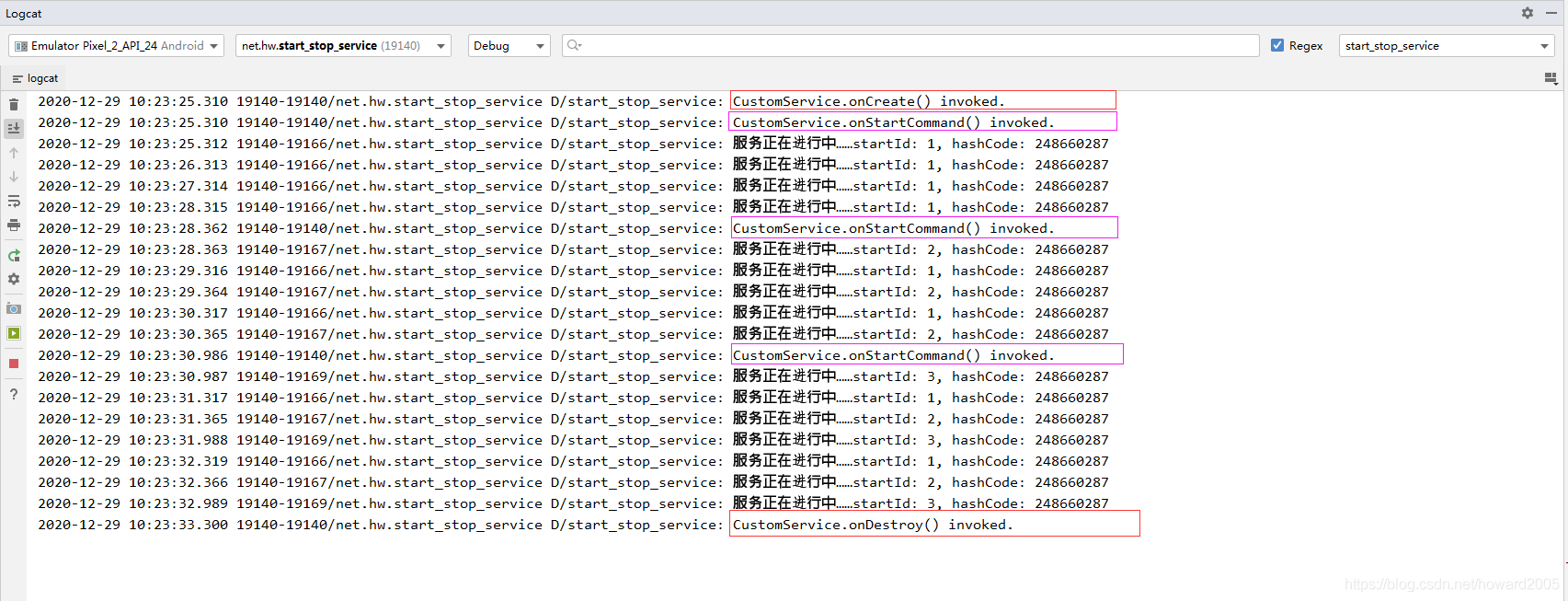Click timestamp 2020-12-29 10:23:33.300
The height and width of the screenshot is (601, 1568).
[132, 525]
